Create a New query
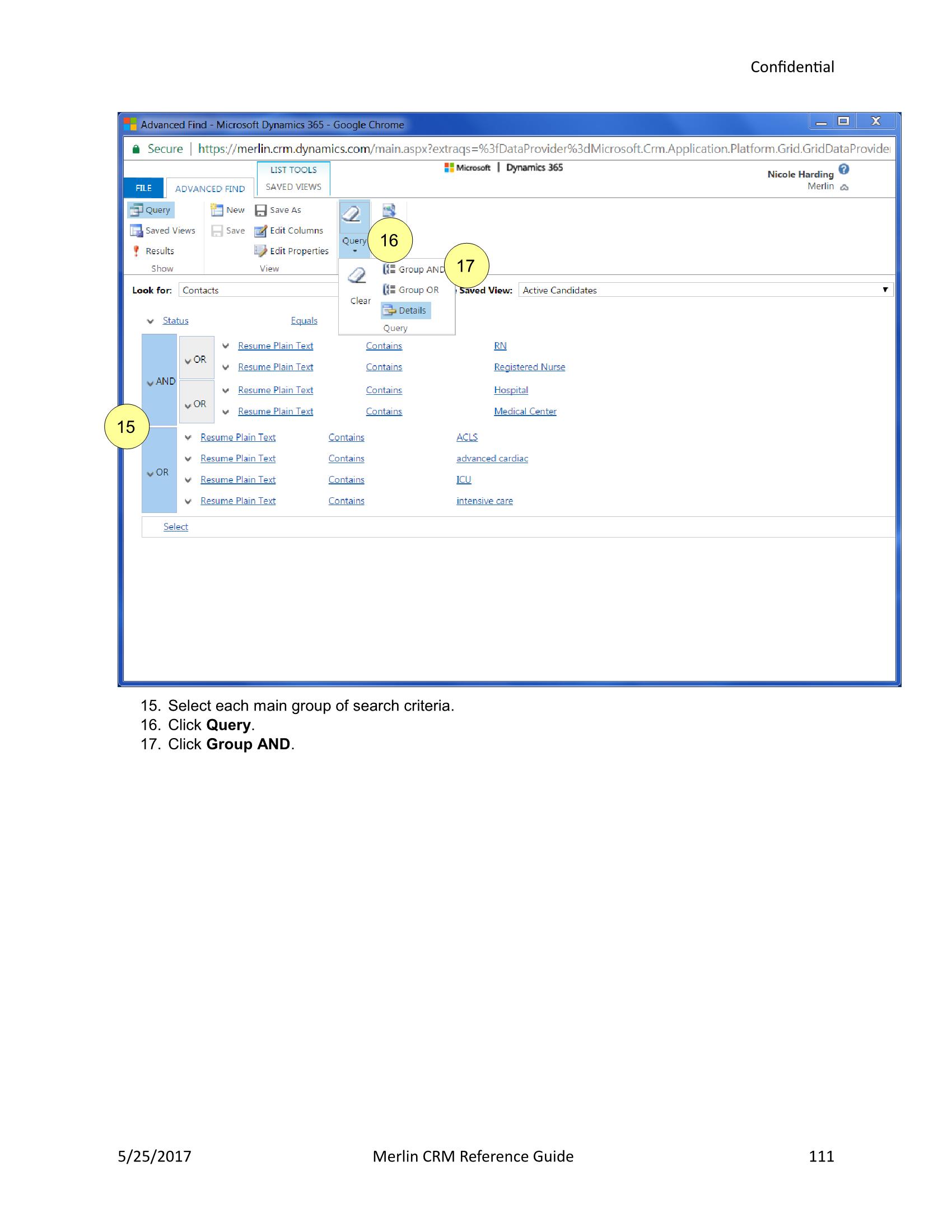952x1232 pixels. [228, 209]
